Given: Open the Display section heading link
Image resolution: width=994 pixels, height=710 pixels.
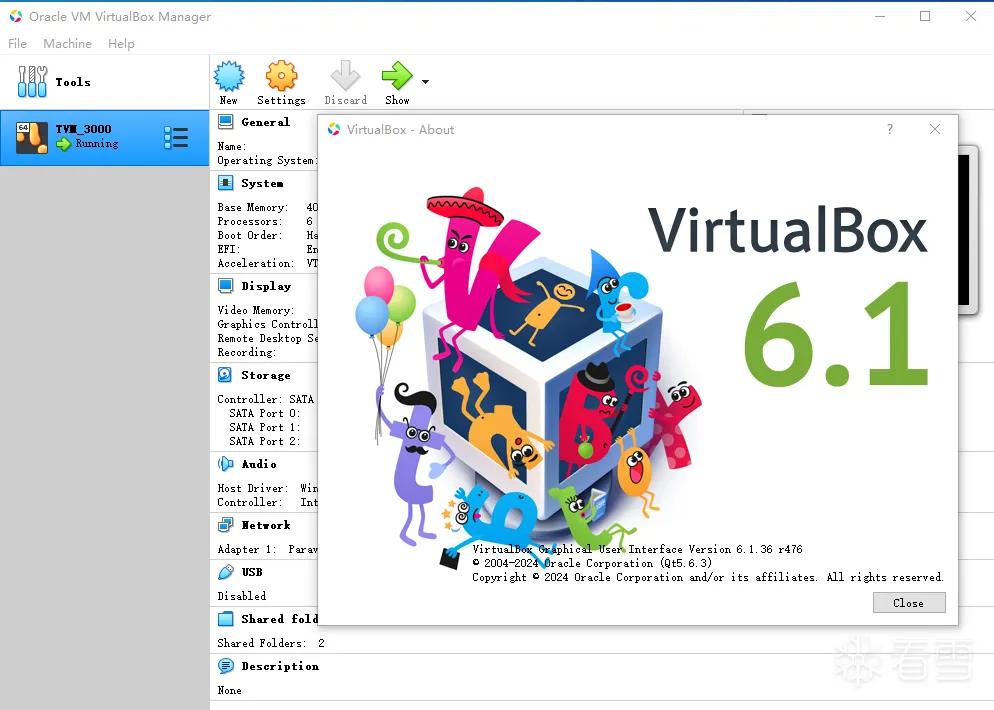Looking at the screenshot, I should tap(266, 286).
